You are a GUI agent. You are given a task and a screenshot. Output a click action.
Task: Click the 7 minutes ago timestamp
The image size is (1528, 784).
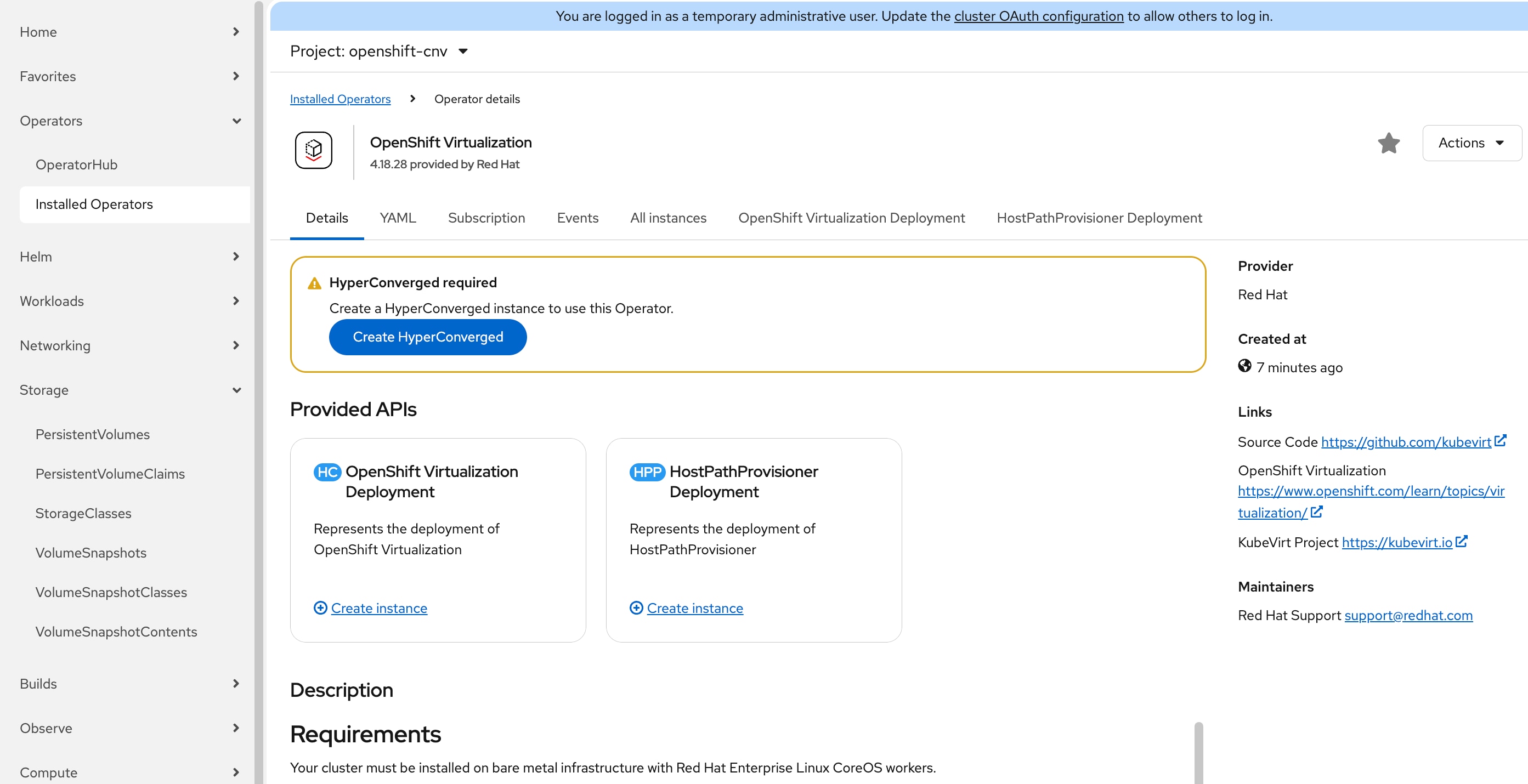coord(1299,368)
